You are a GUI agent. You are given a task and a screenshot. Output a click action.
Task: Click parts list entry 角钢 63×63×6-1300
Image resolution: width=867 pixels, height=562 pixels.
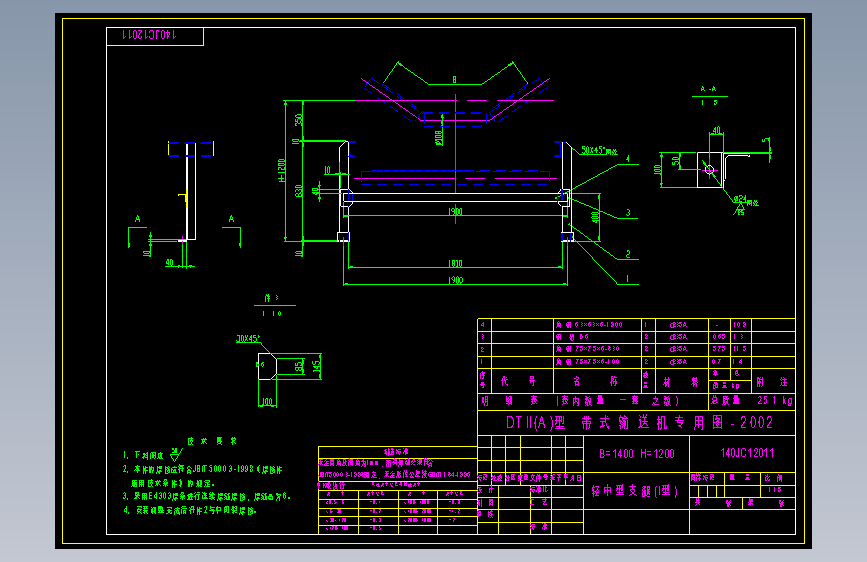coord(589,325)
